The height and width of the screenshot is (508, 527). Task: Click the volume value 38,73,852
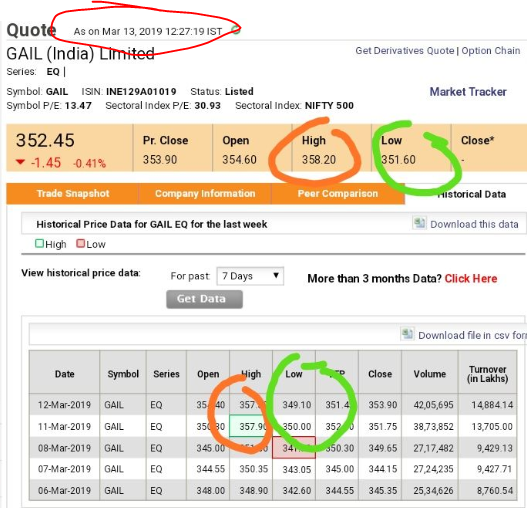tap(433, 427)
